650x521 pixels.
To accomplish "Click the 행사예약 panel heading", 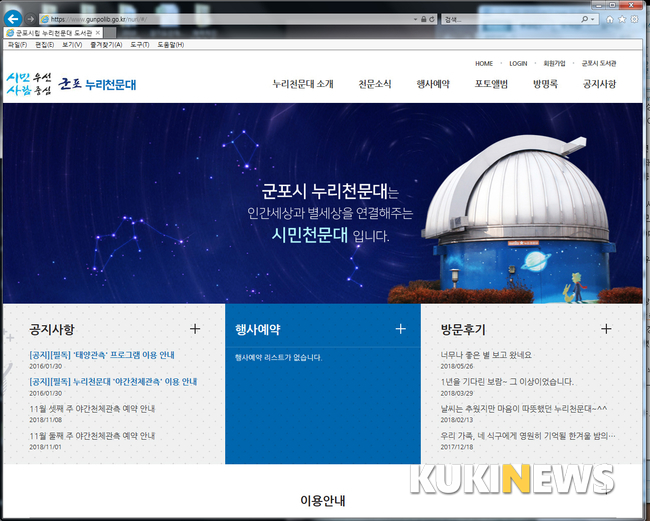I will point(258,330).
